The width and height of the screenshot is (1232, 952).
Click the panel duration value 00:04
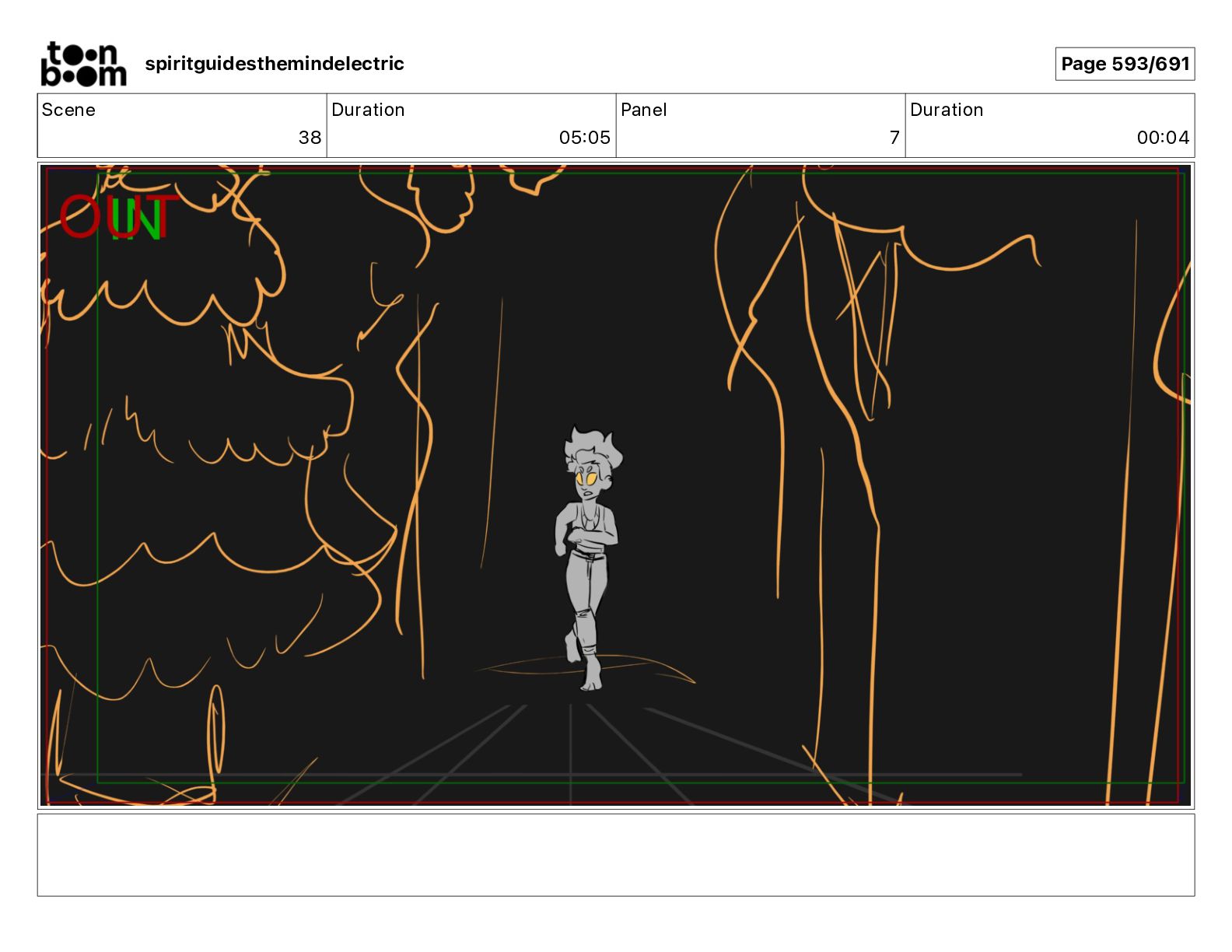(x=1163, y=138)
